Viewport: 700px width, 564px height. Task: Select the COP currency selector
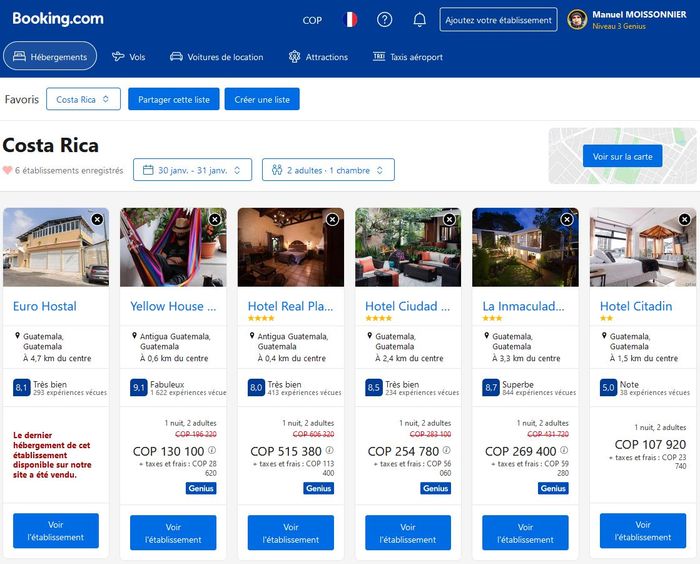click(x=312, y=20)
